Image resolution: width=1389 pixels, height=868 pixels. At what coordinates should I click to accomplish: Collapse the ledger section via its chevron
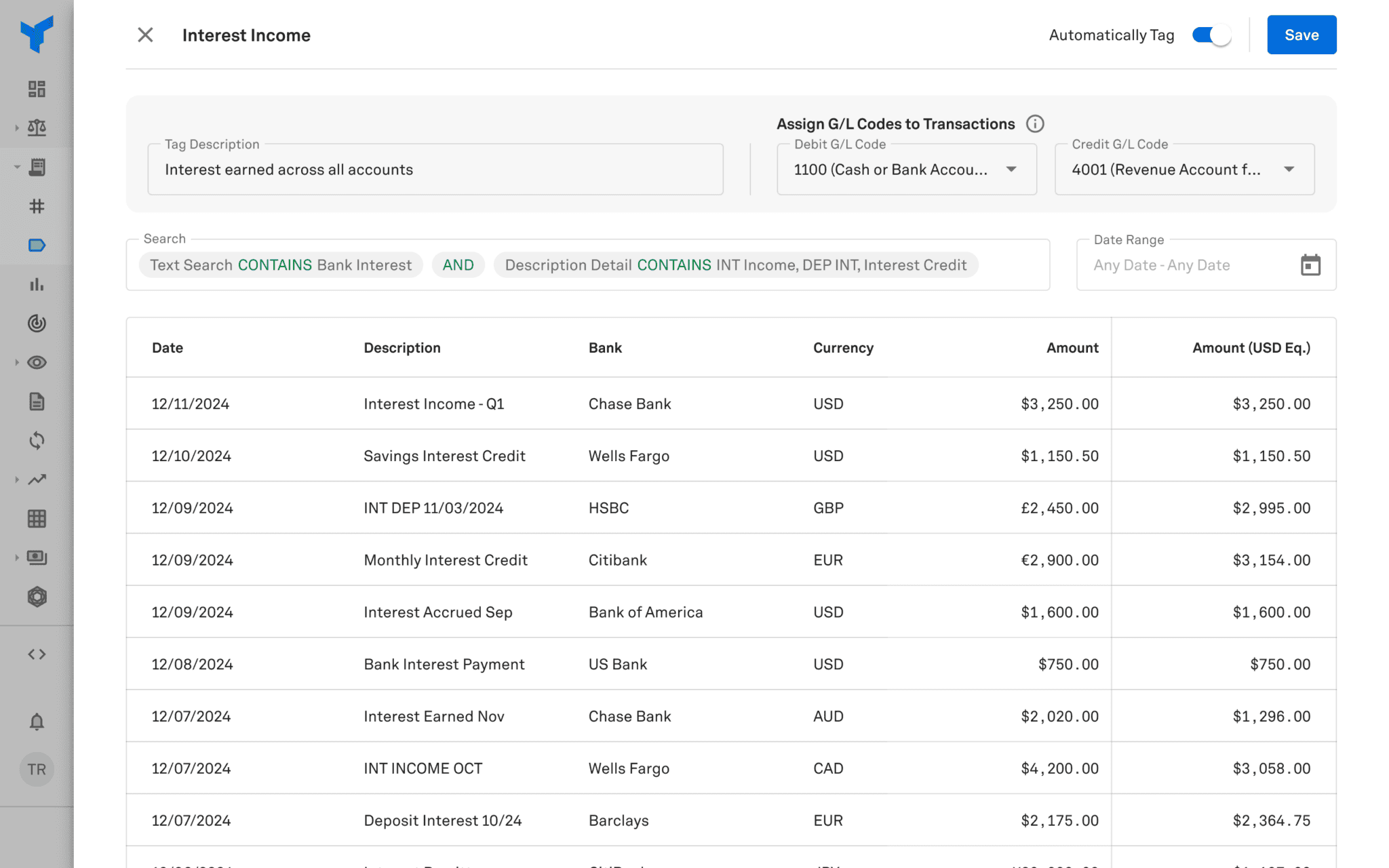17,167
